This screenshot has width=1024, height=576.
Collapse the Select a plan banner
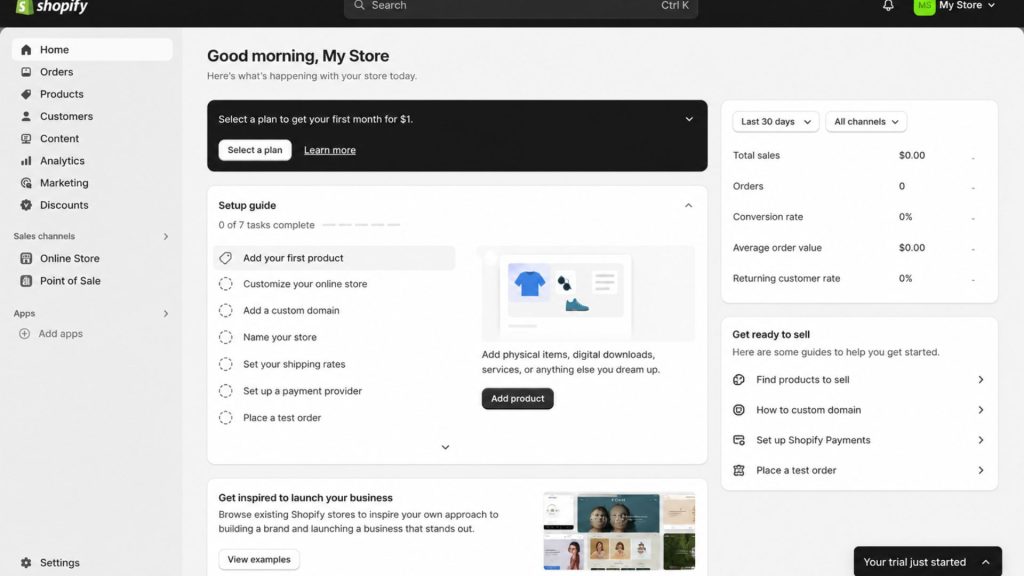click(689, 119)
